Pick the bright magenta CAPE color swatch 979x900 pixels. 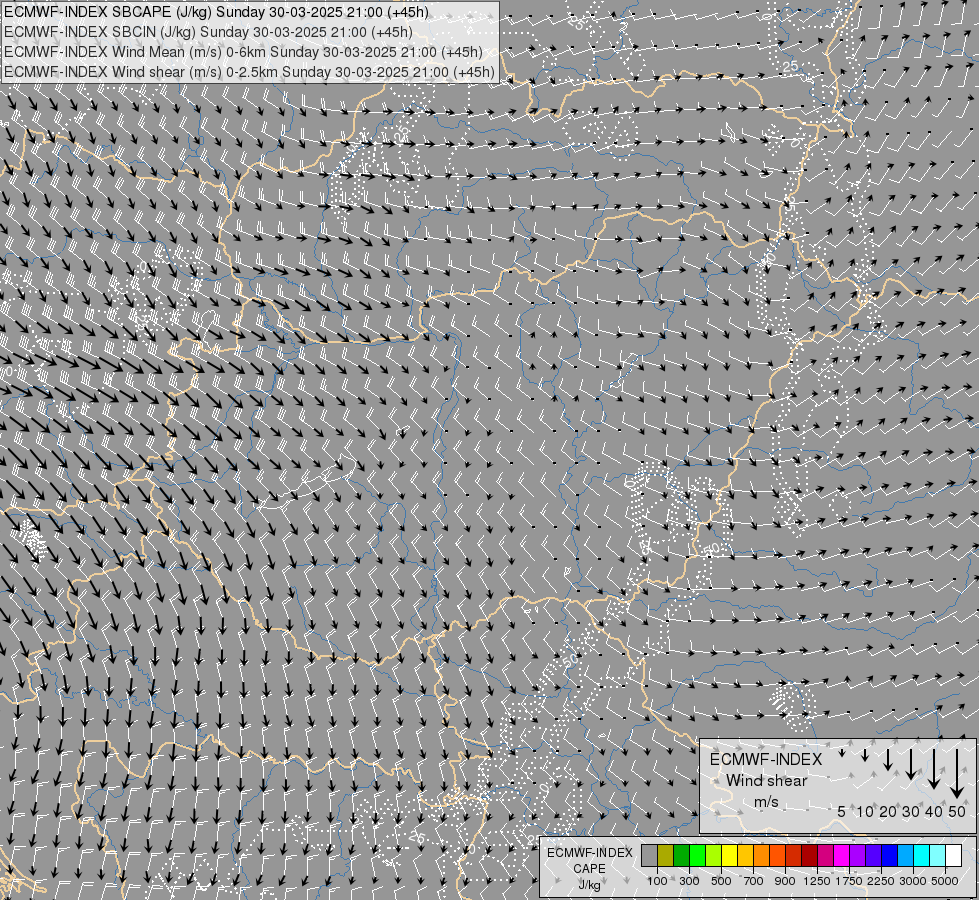842,856
